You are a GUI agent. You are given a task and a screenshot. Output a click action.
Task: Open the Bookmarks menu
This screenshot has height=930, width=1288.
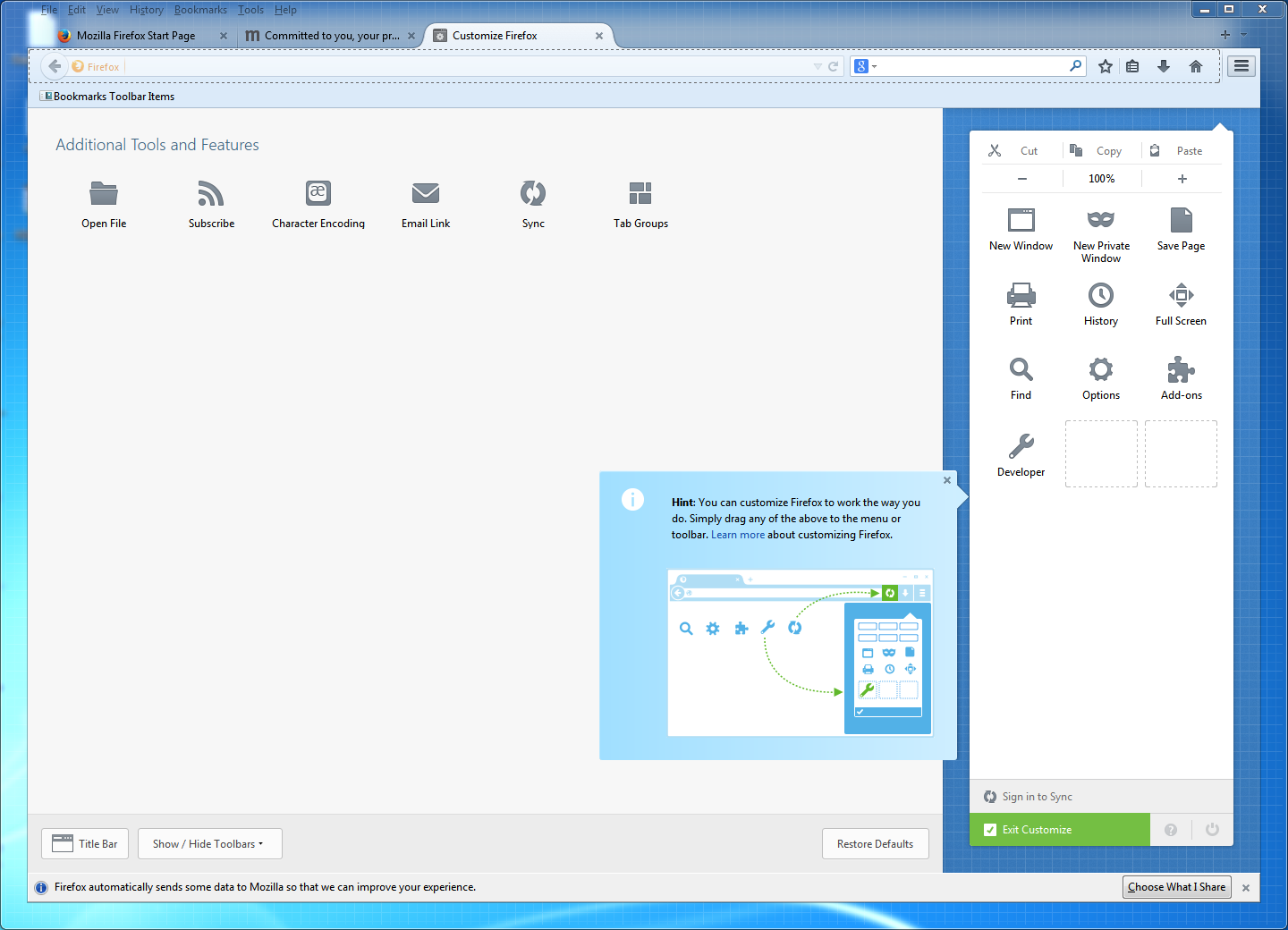pyautogui.click(x=200, y=10)
